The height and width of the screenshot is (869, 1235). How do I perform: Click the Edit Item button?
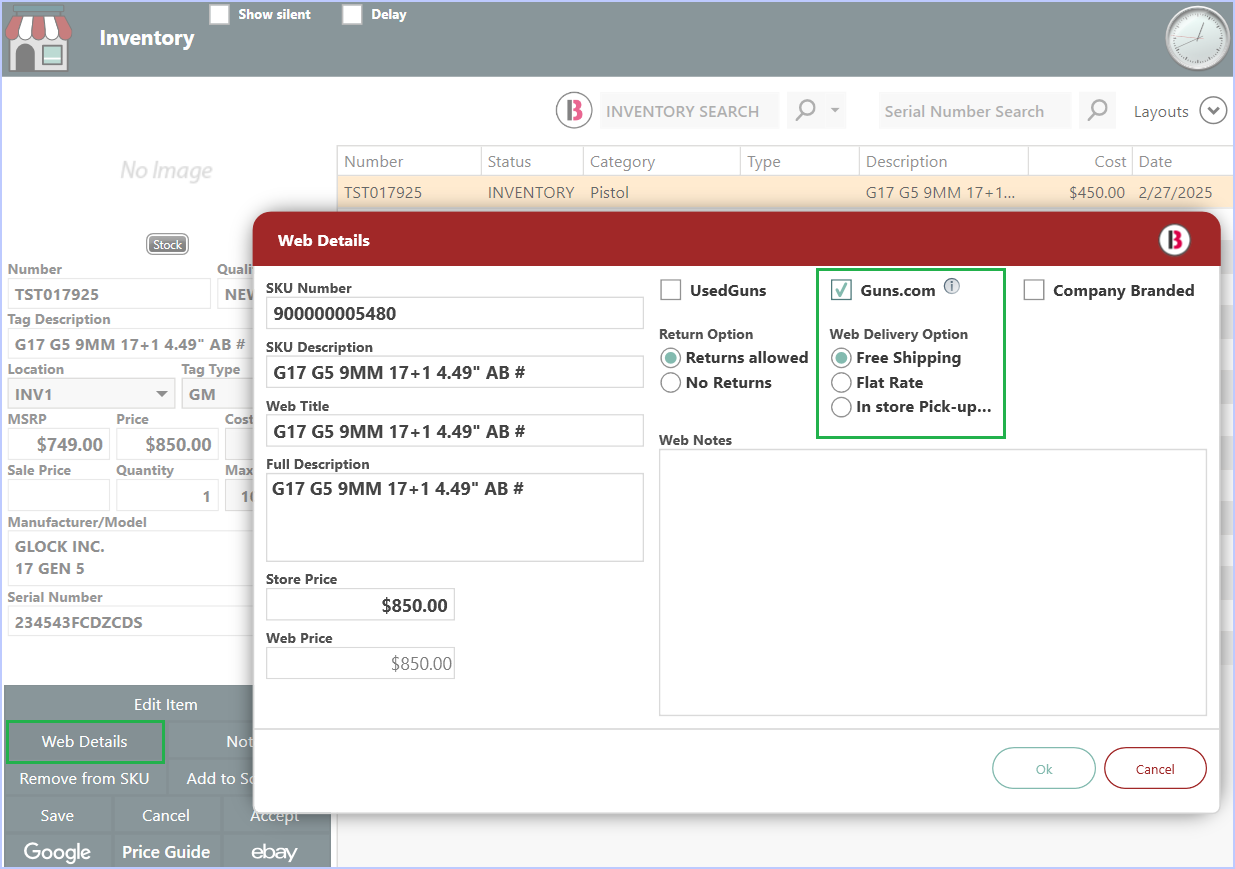click(x=166, y=704)
